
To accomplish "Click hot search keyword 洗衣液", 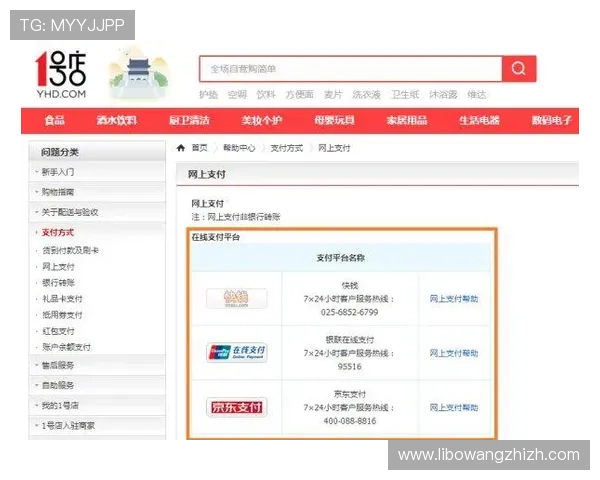I will pyautogui.click(x=367, y=95).
